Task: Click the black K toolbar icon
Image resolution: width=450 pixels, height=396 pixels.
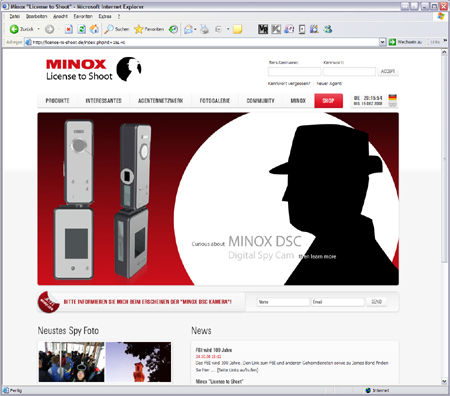Action: (x=276, y=29)
